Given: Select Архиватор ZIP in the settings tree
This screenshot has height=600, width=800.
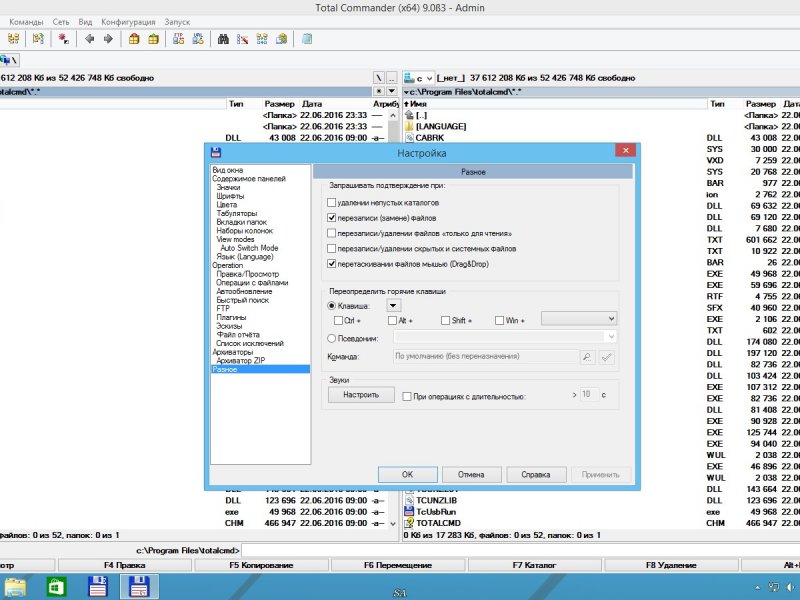Looking at the screenshot, I should [x=241, y=360].
